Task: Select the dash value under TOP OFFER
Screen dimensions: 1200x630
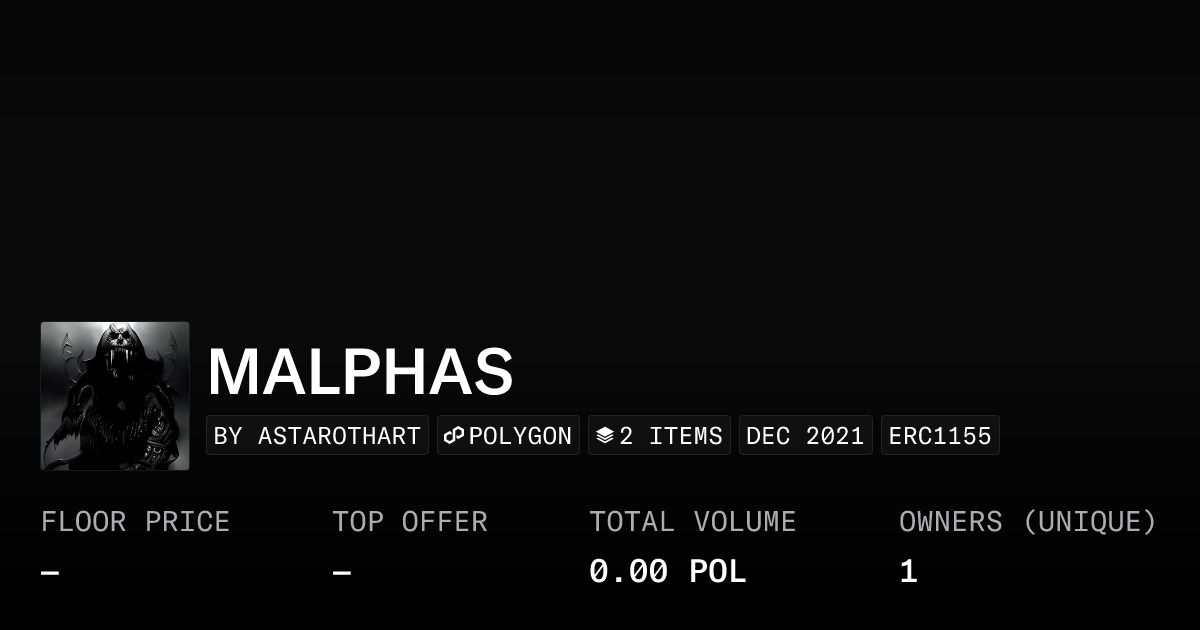Action: [341, 573]
